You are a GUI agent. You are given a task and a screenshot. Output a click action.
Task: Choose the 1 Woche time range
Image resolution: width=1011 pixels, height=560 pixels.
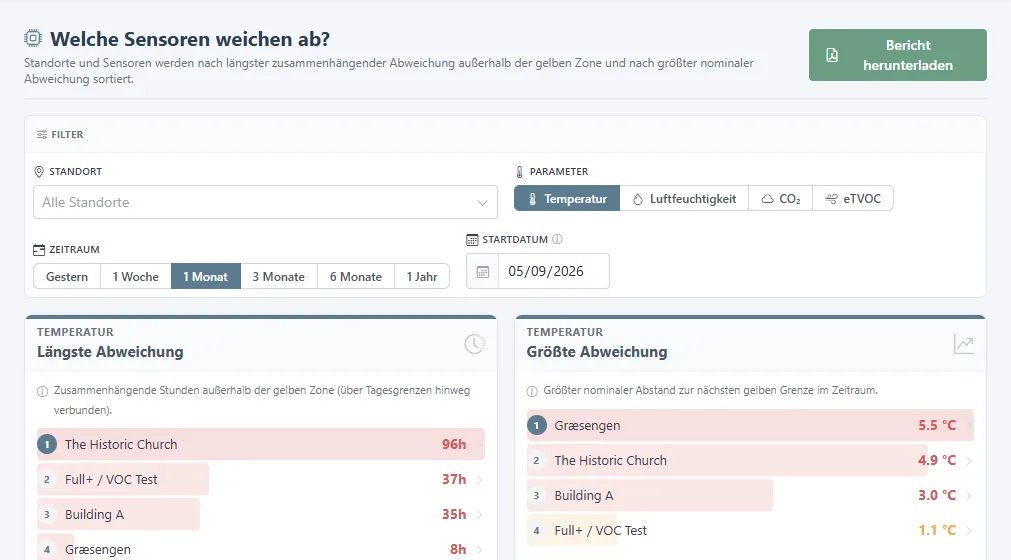coord(135,276)
